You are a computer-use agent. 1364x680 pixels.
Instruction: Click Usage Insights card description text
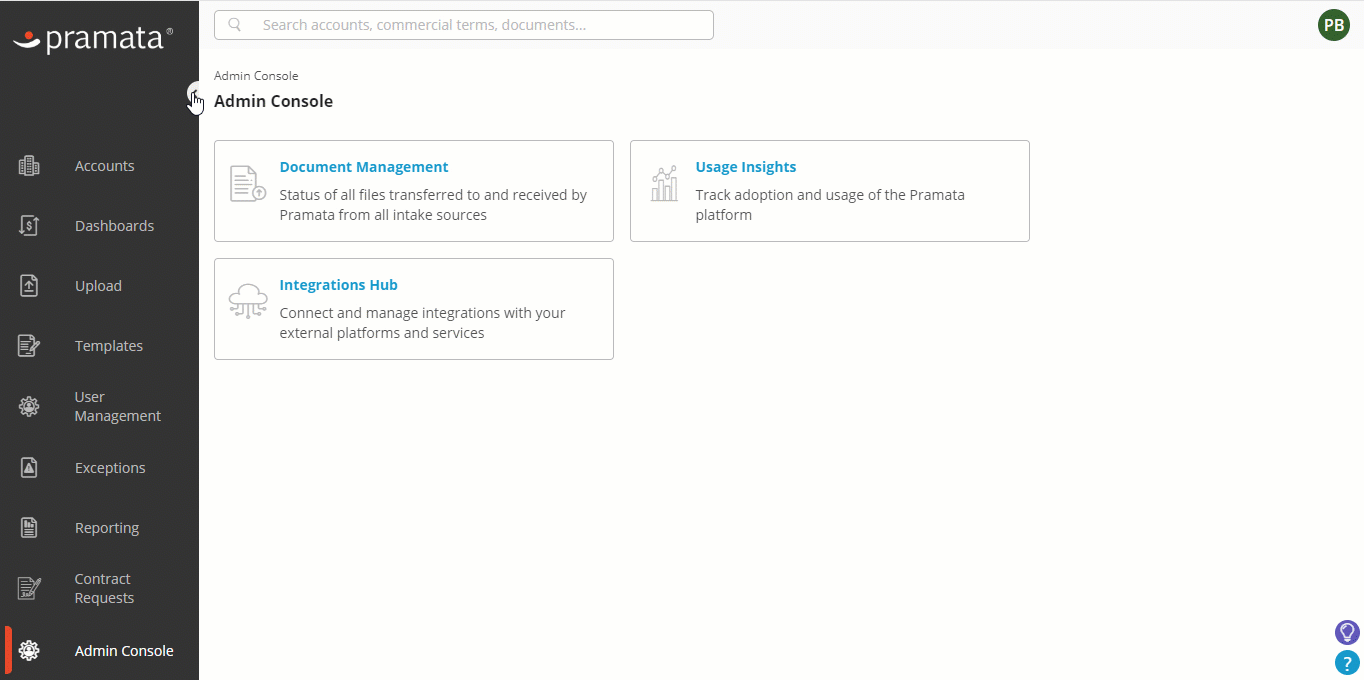tap(830, 205)
